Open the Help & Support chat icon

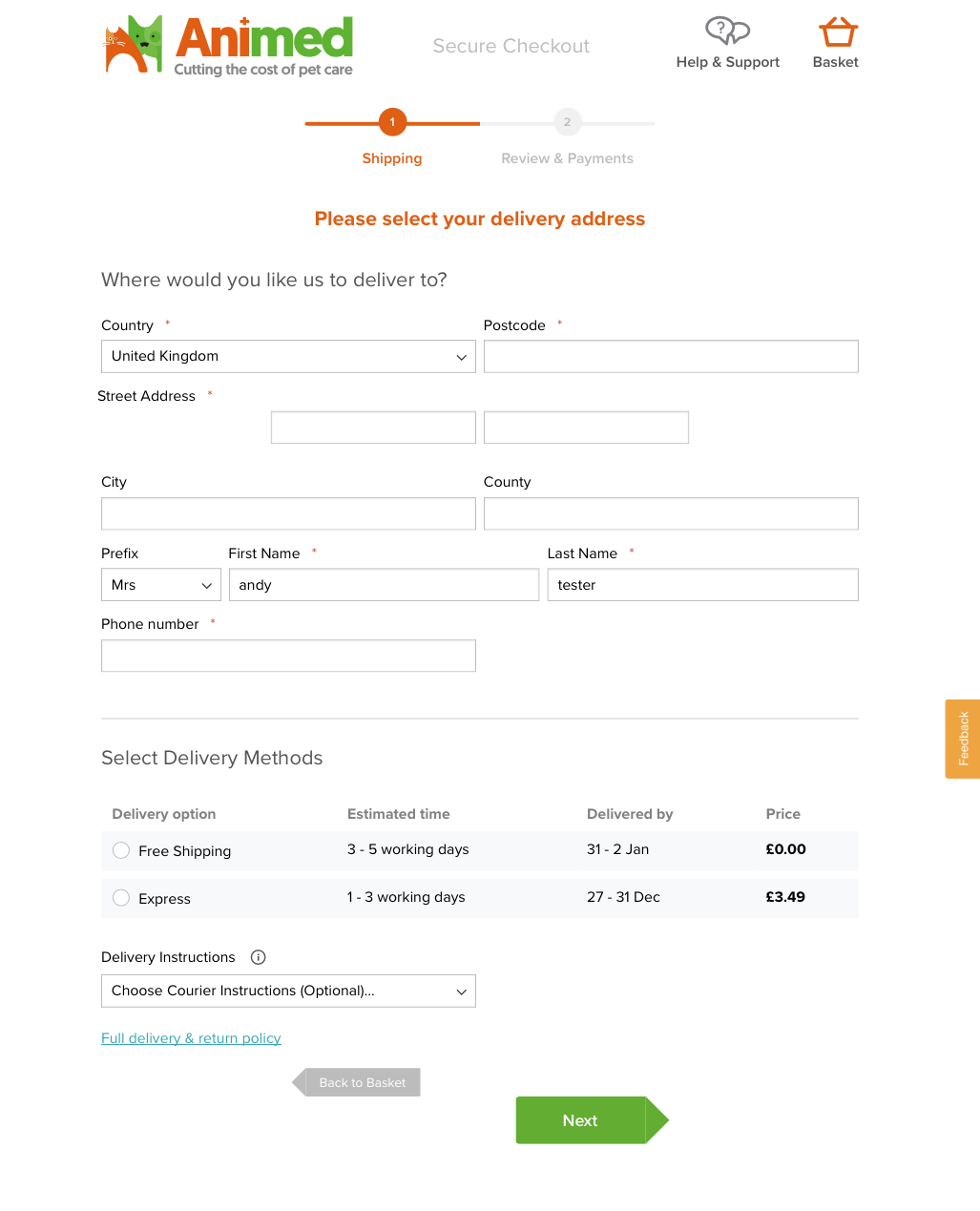coord(727,31)
